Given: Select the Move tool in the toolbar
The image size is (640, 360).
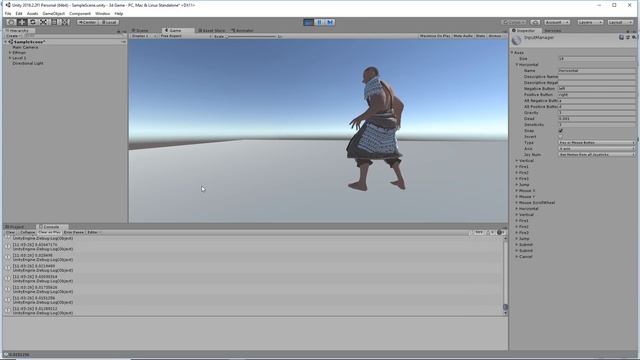Looking at the screenshot, I should pyautogui.click(x=22, y=22).
